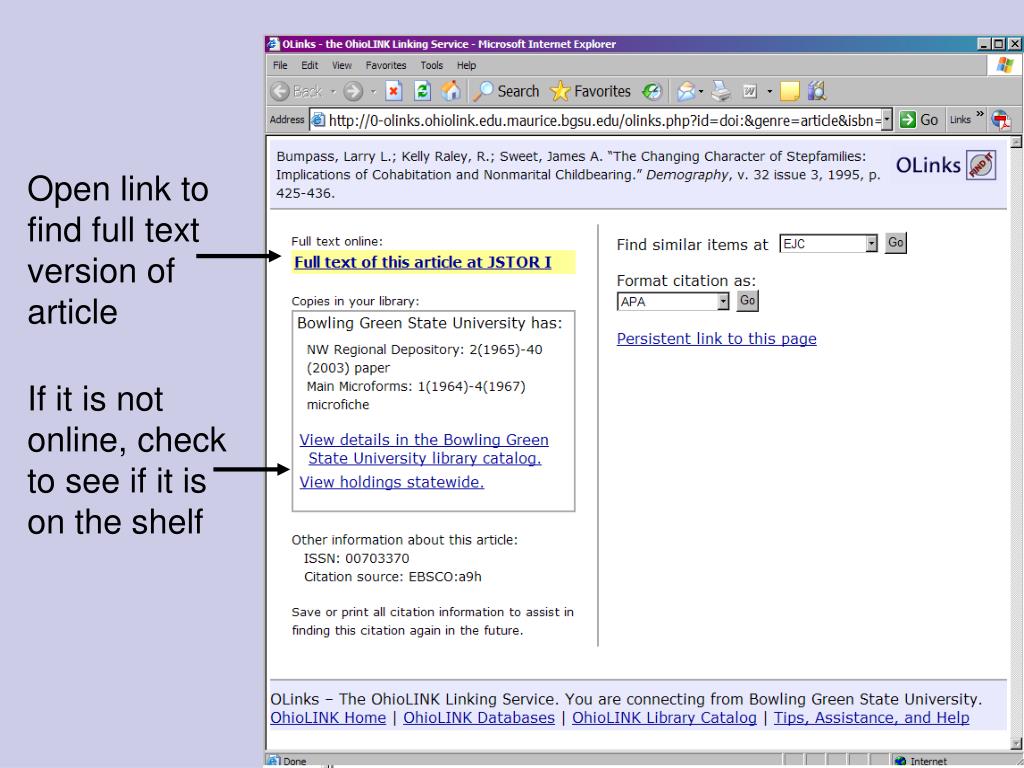This screenshot has width=1024, height=768.
Task: Click the Back navigation arrow icon
Action: pos(280,91)
